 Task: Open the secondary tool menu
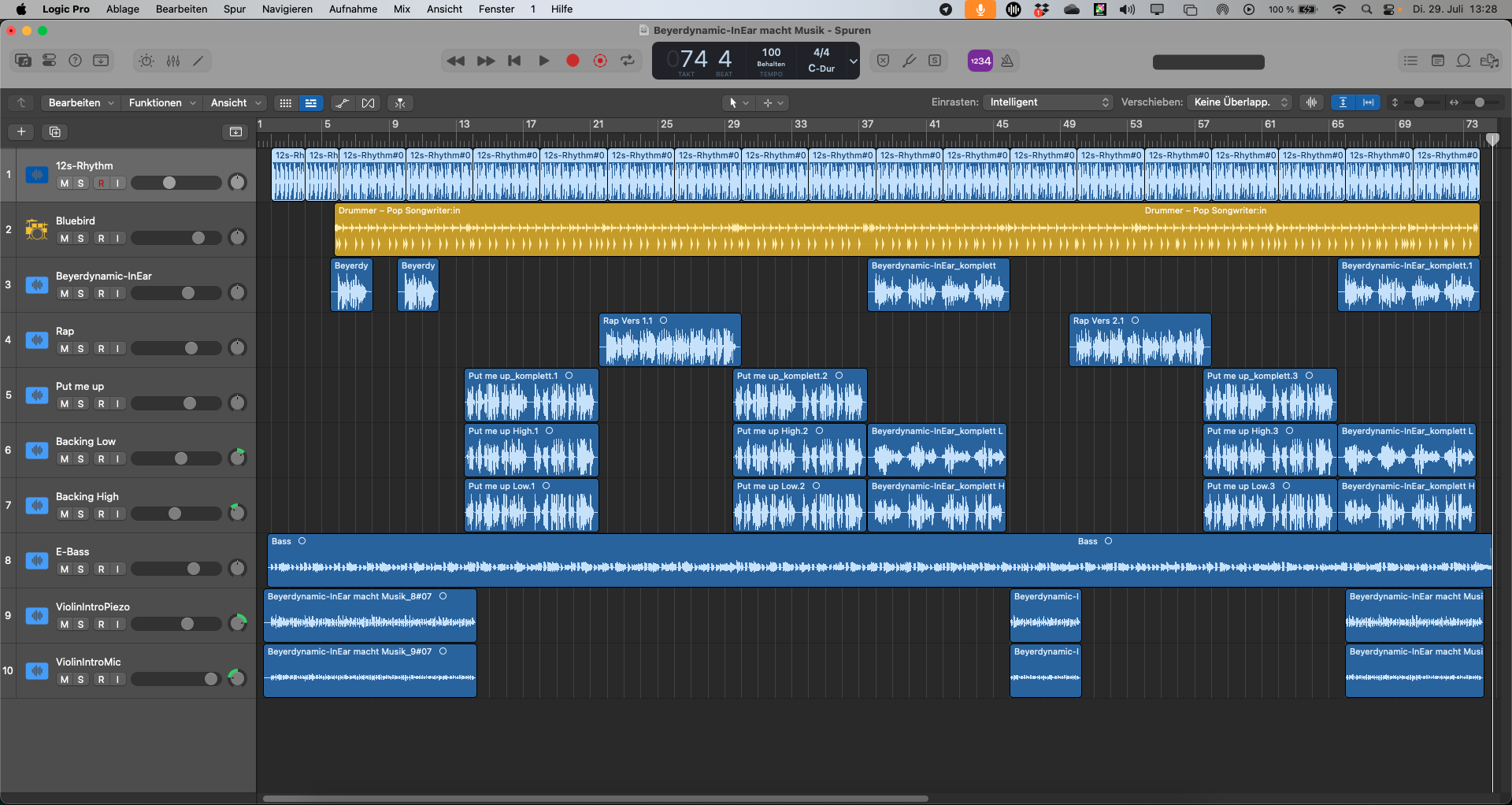[x=773, y=103]
